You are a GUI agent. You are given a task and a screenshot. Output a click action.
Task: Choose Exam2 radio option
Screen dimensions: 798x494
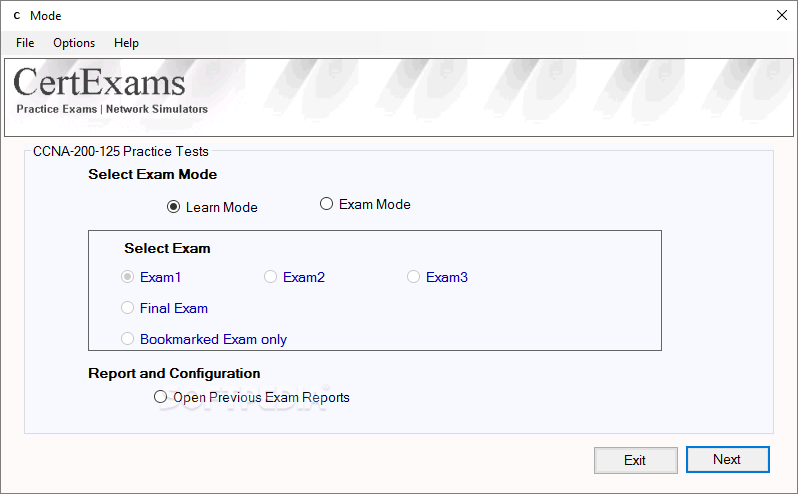(x=294, y=277)
